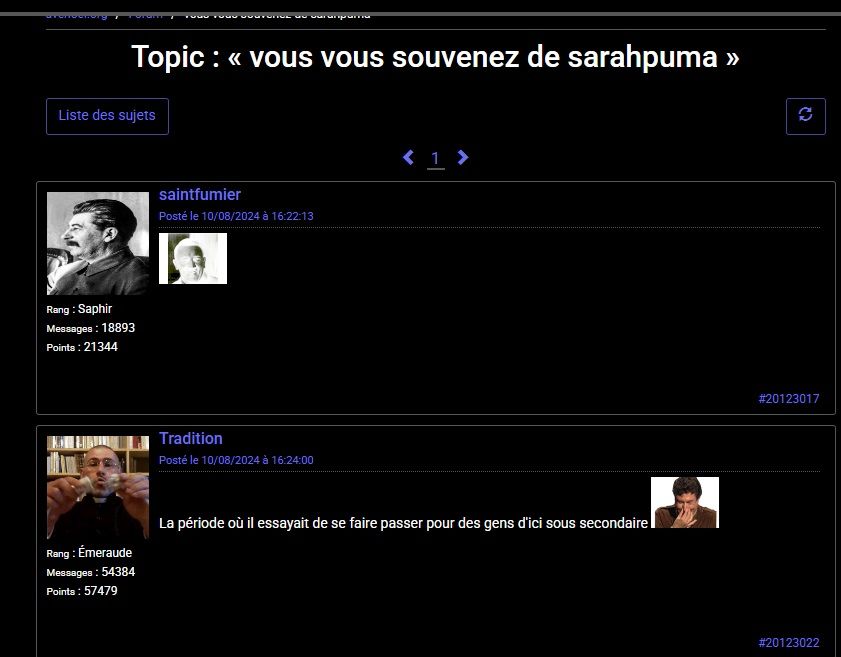Open sticker image in saintfumier's post

click(193, 259)
